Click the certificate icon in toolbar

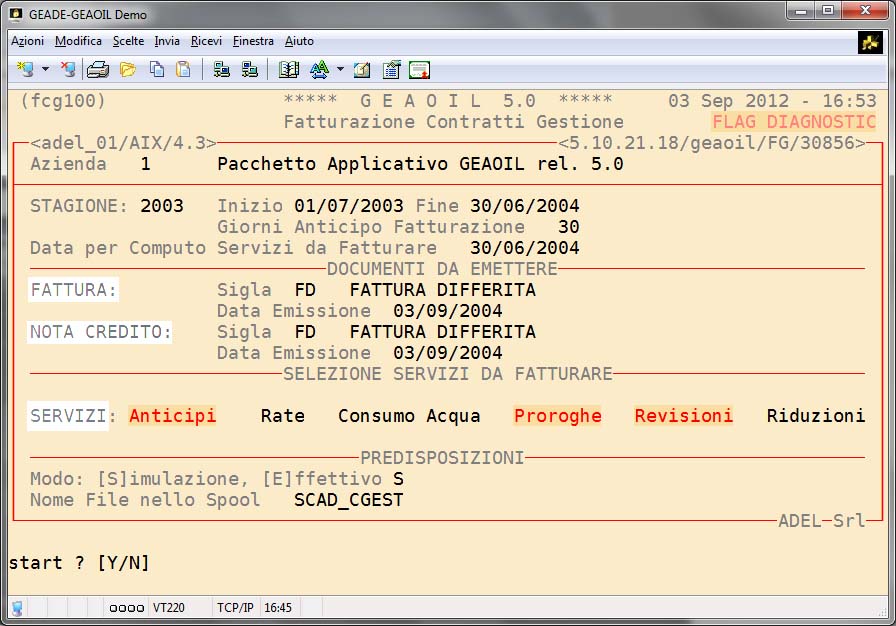click(419, 69)
